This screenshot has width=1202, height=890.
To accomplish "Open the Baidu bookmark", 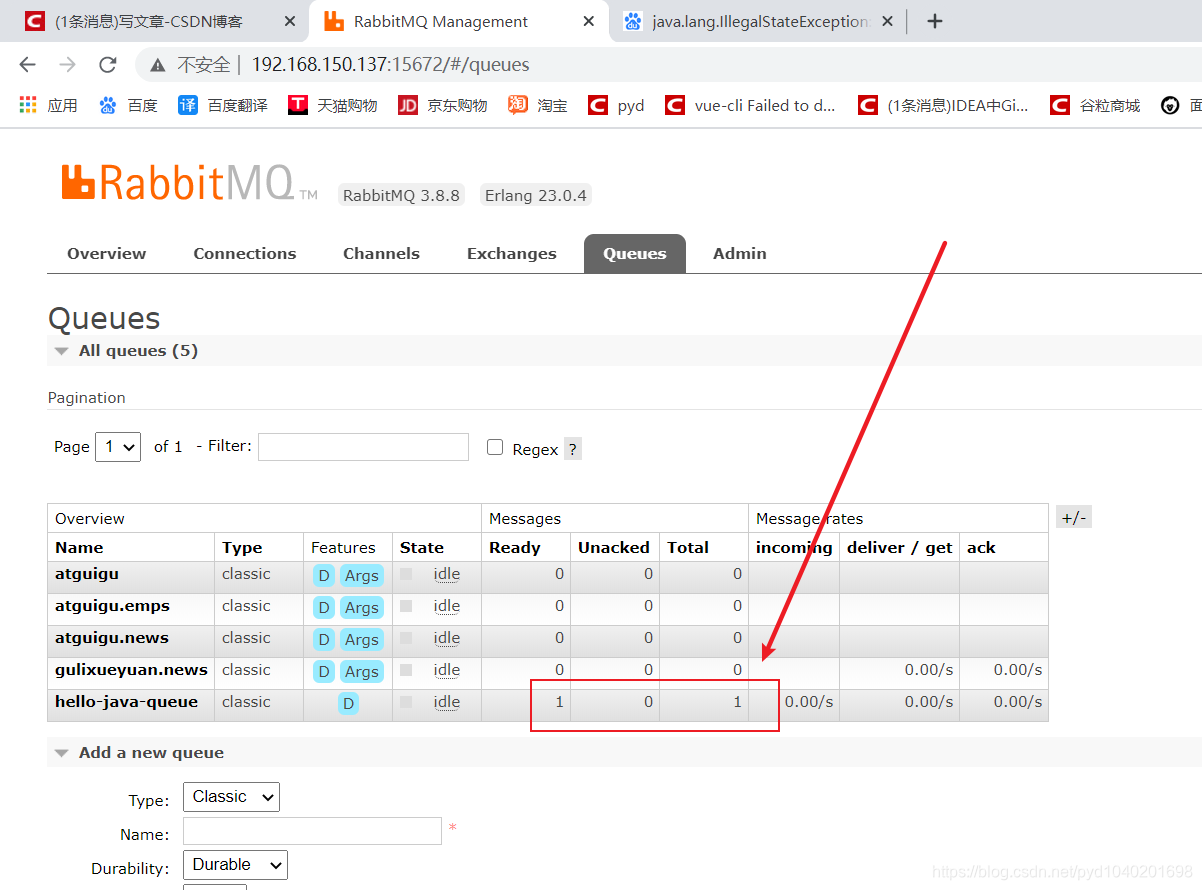I will (128, 105).
